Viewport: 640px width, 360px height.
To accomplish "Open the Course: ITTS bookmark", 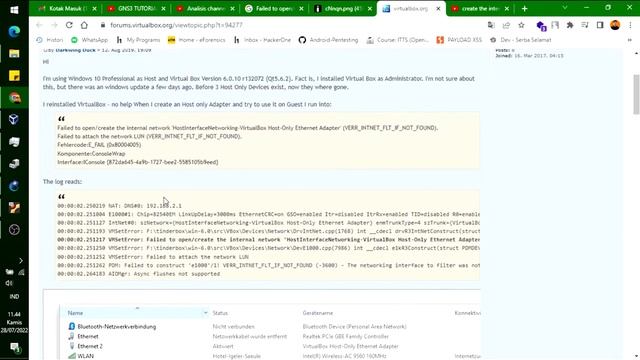I will tap(398, 40).
